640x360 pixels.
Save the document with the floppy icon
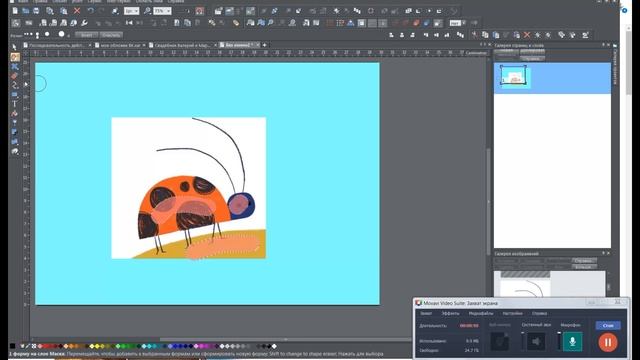(x=36, y=11)
